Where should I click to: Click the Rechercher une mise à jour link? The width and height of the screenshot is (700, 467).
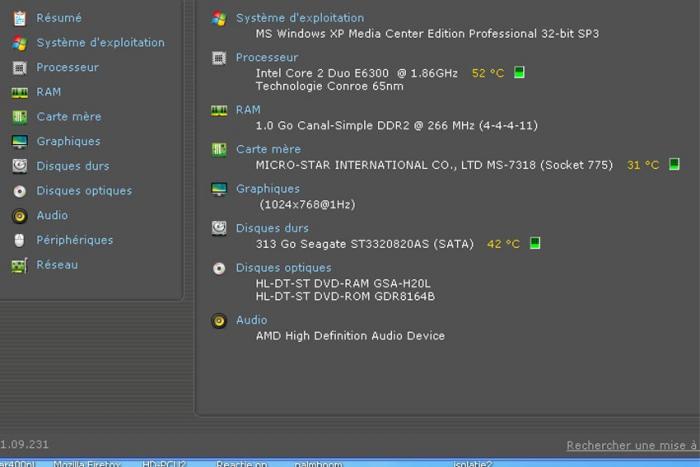(x=632, y=446)
